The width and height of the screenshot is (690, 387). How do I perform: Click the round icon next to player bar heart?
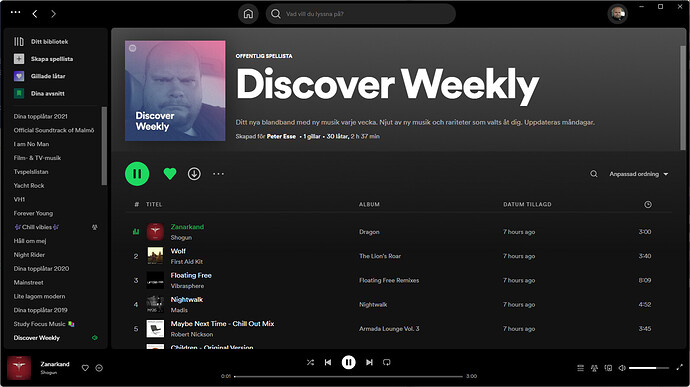(x=99, y=368)
